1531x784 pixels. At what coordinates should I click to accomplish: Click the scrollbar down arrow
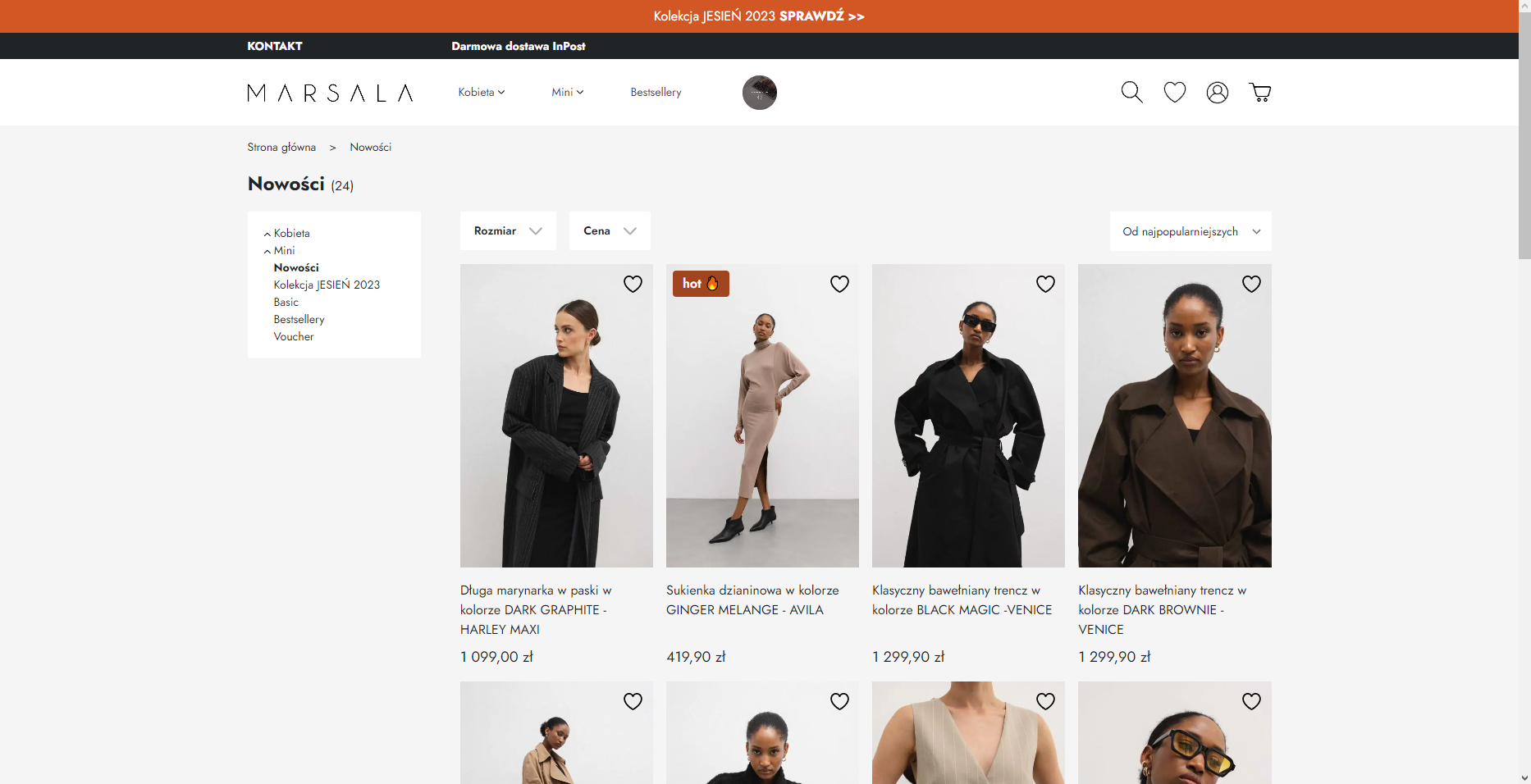pyautogui.click(x=1524, y=777)
